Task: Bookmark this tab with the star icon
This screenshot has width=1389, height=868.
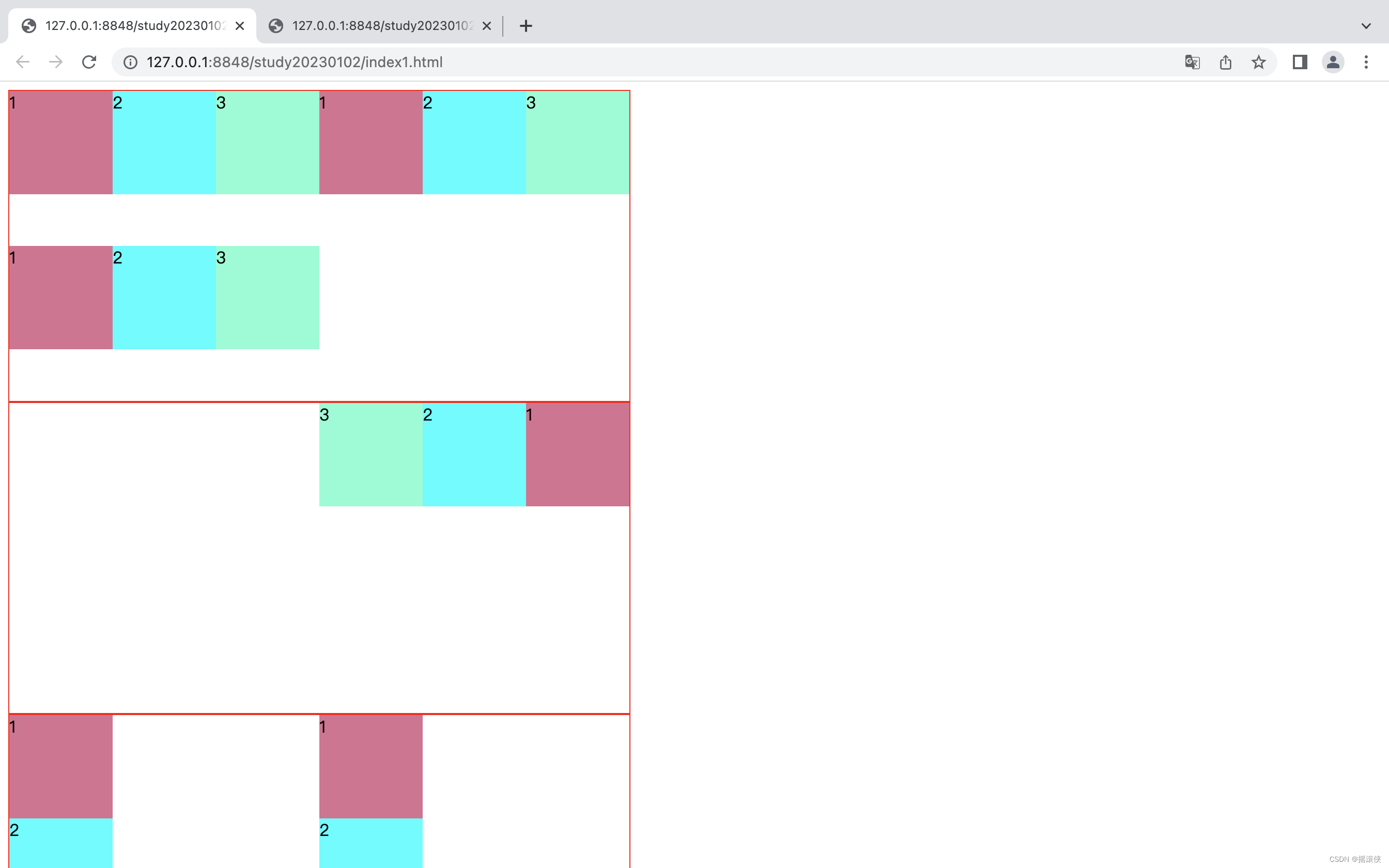Action: pos(1259,62)
